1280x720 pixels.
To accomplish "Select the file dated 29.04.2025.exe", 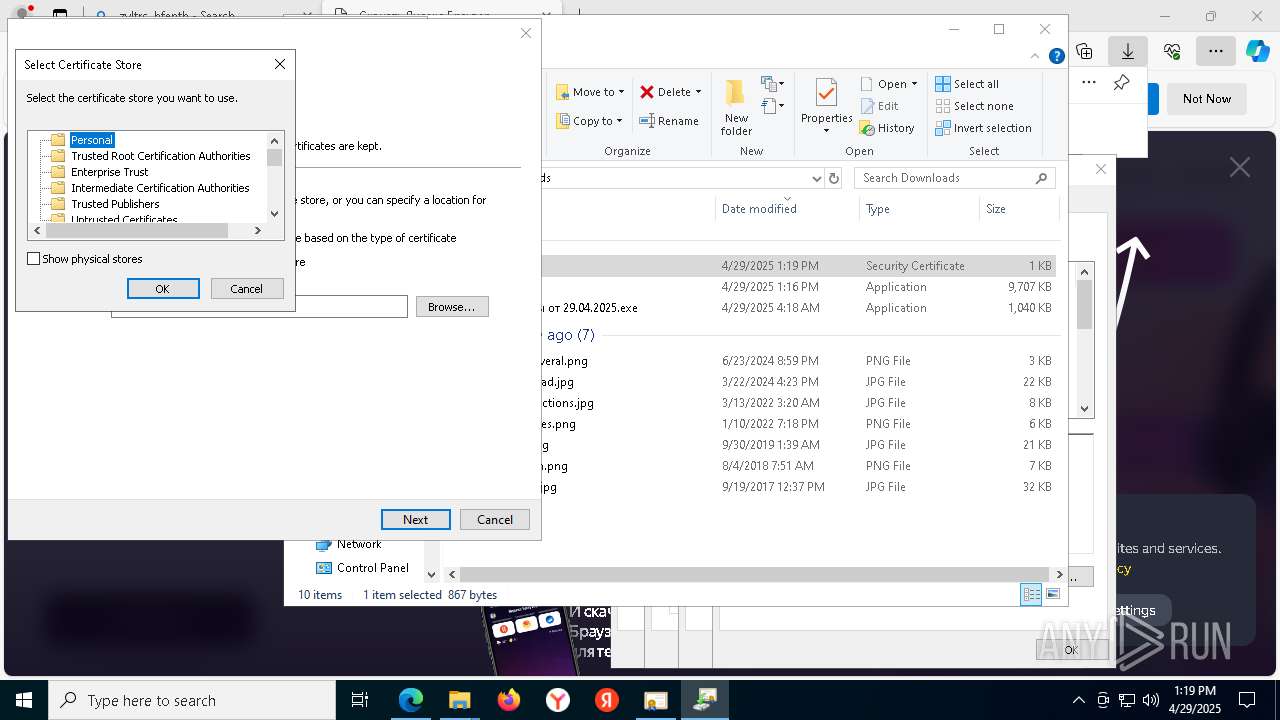I will [x=798, y=308].
